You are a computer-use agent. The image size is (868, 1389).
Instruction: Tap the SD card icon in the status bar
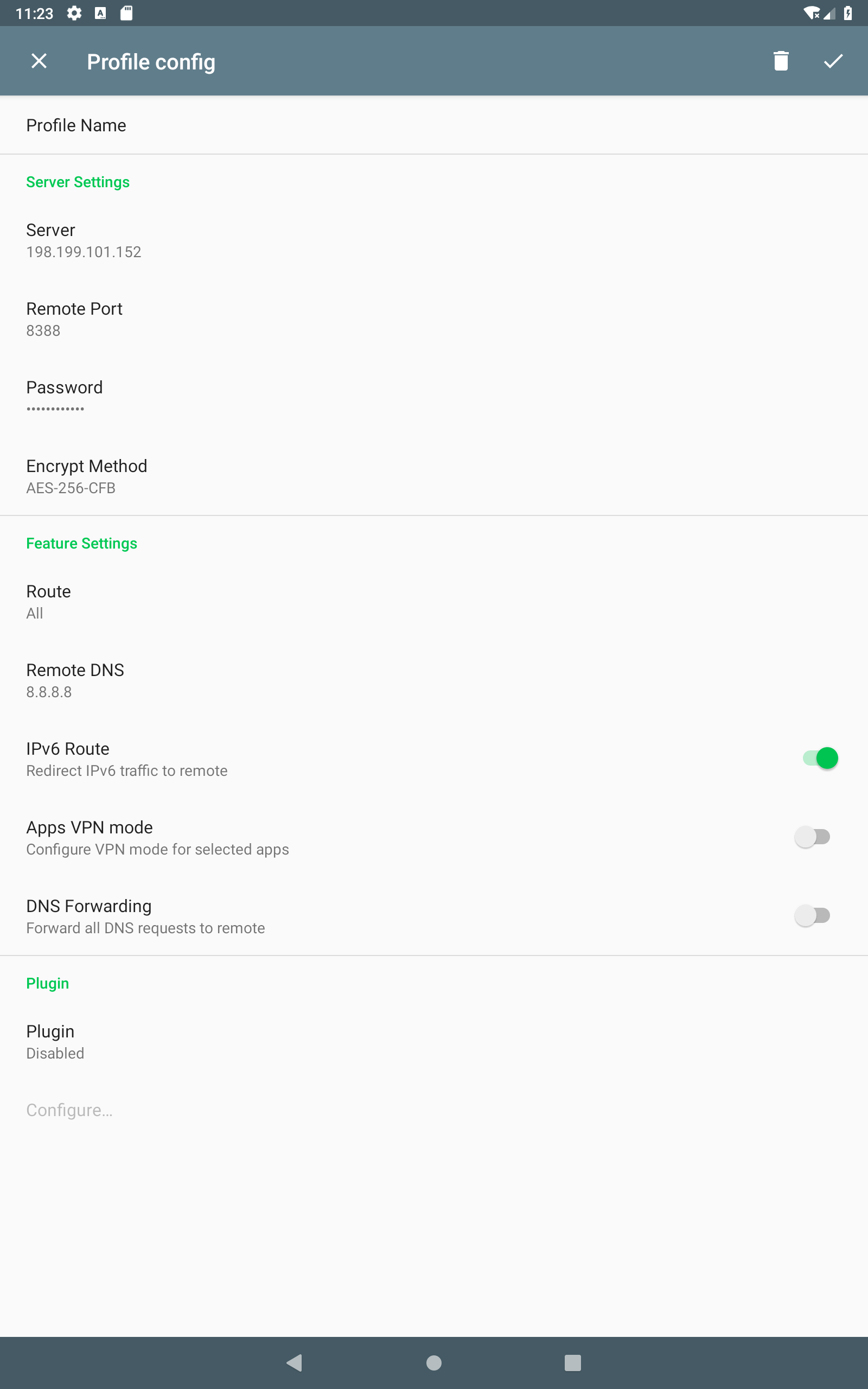tap(126, 12)
